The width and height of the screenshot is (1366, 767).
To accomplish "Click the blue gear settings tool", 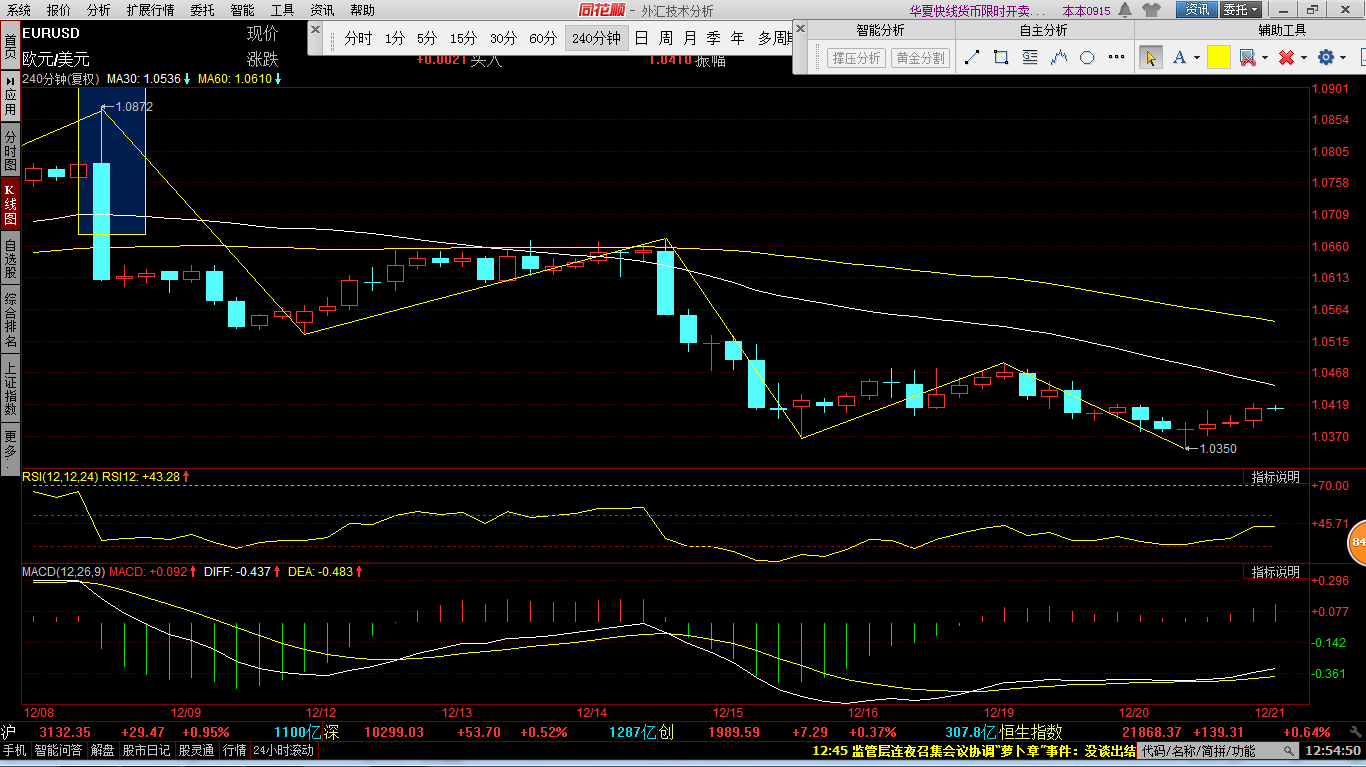I will coord(1326,58).
